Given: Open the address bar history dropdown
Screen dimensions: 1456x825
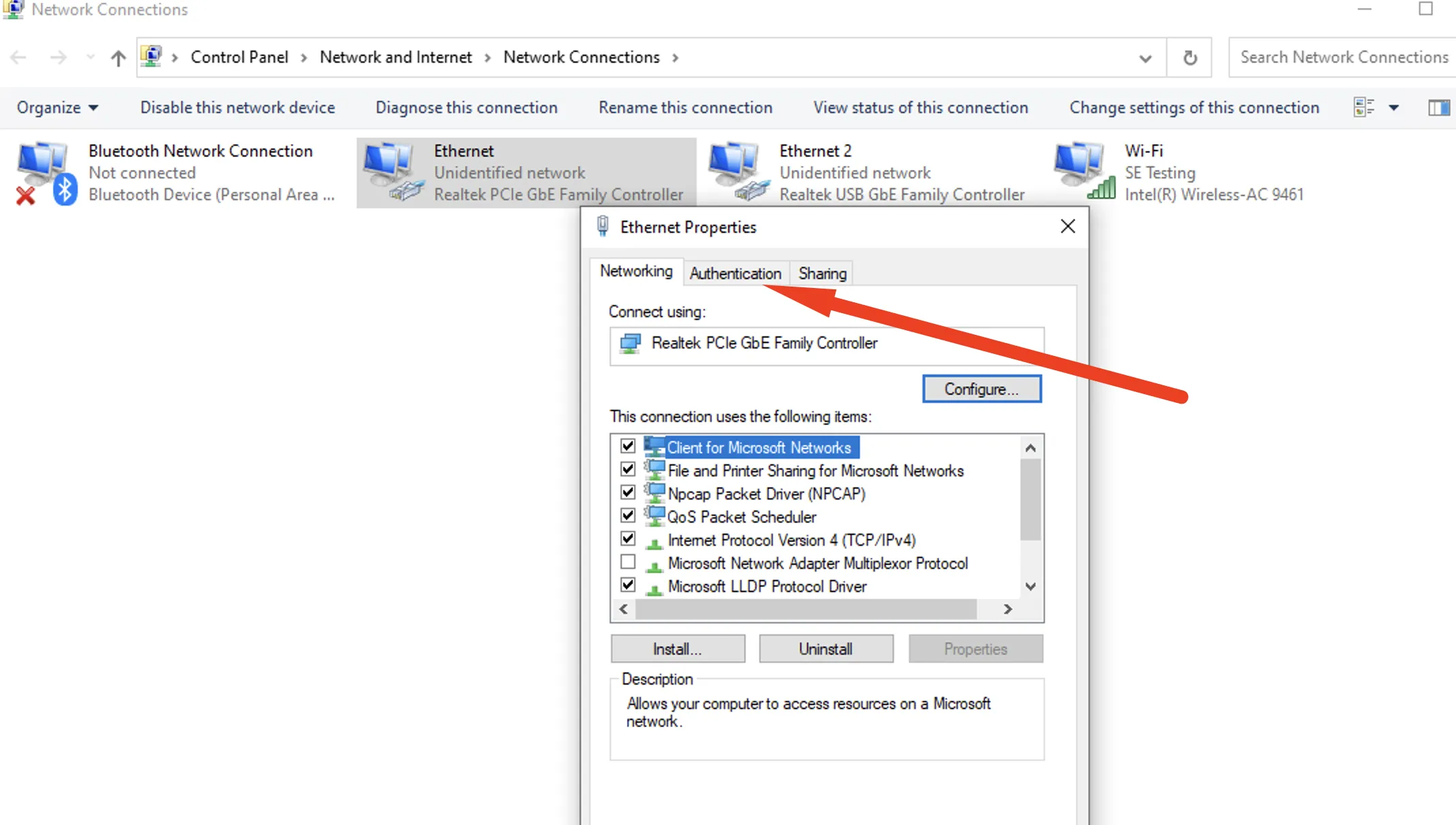Looking at the screenshot, I should click(1145, 59).
